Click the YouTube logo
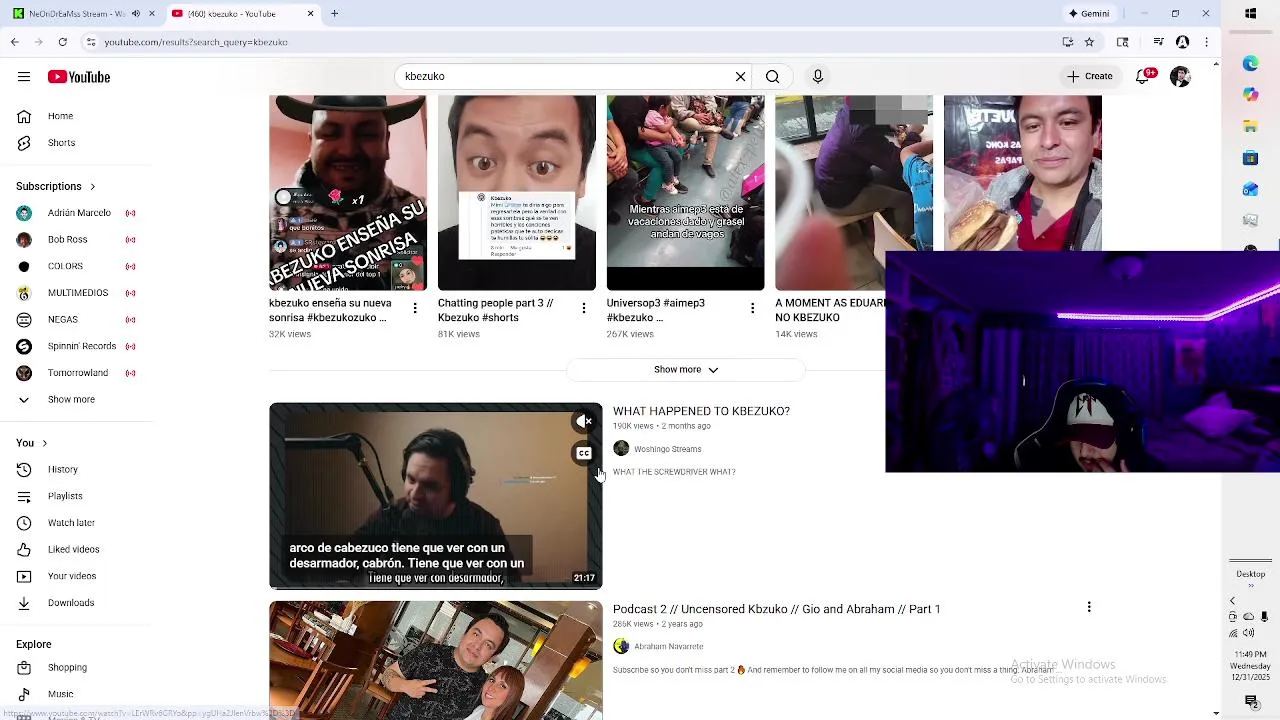 (79, 77)
